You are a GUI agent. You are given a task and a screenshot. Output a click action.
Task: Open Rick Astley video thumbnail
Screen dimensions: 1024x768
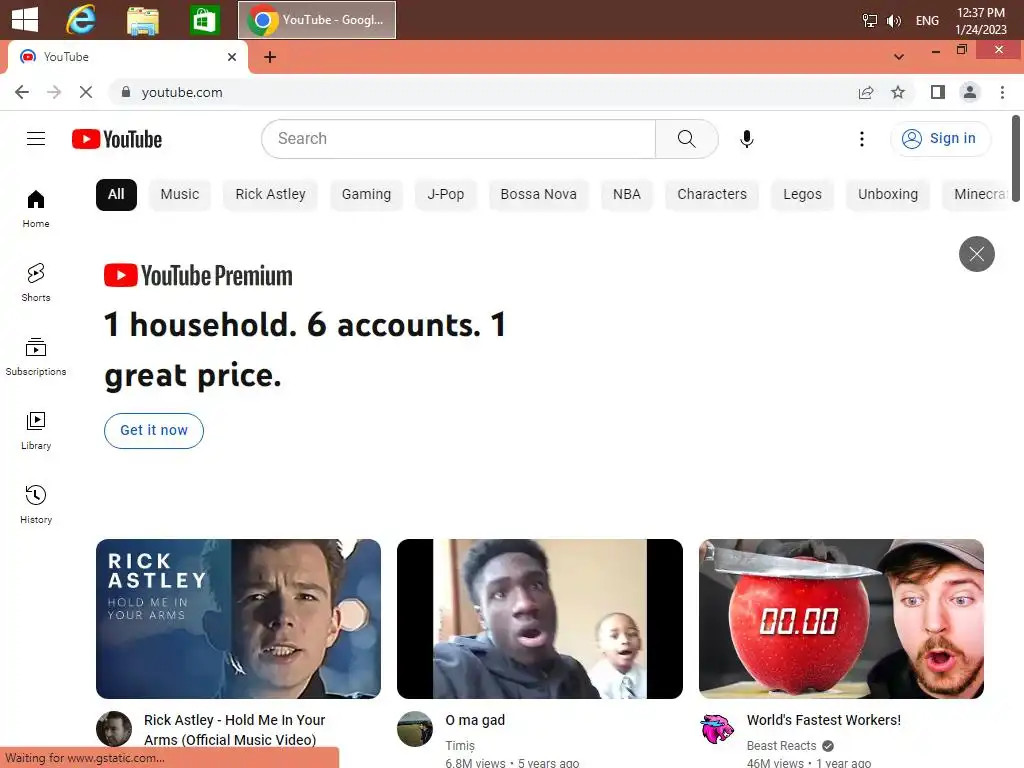(238, 618)
